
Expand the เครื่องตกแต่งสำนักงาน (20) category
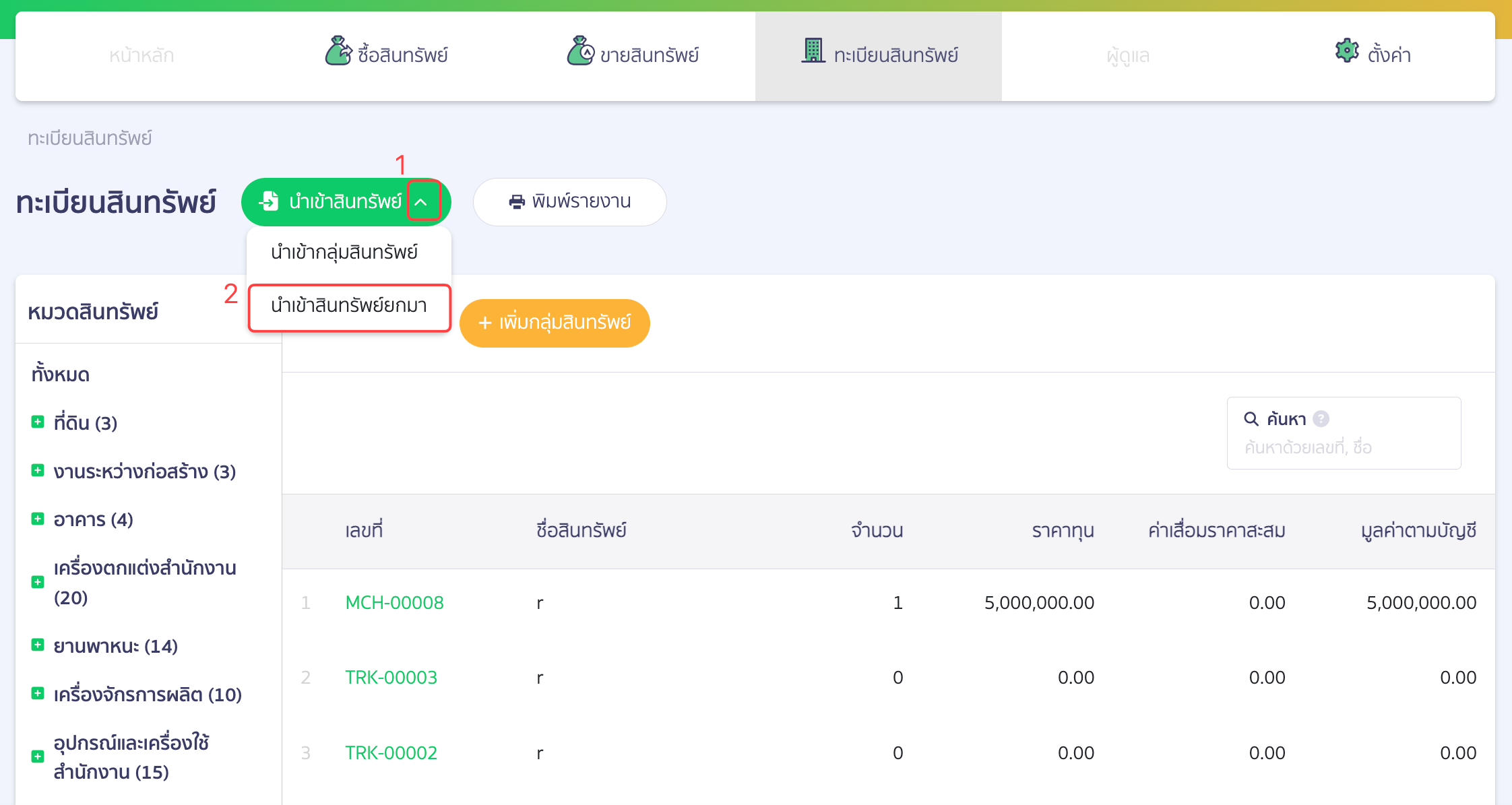click(x=38, y=582)
